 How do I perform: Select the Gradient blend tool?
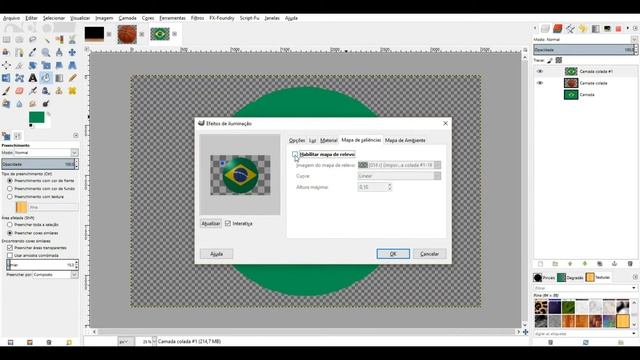point(59,78)
